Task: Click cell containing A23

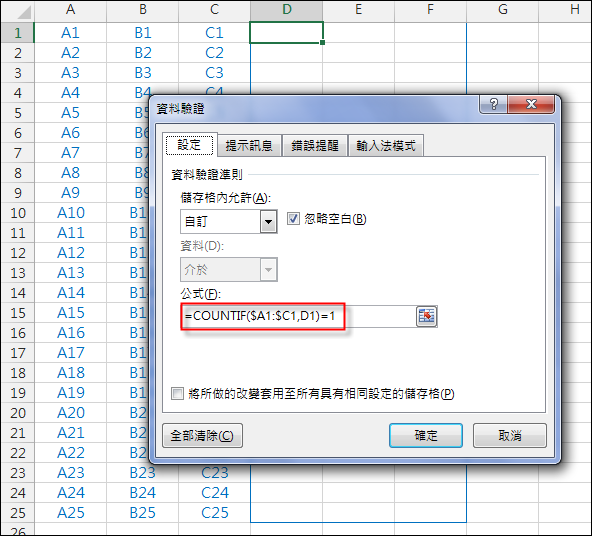Action: (70, 473)
